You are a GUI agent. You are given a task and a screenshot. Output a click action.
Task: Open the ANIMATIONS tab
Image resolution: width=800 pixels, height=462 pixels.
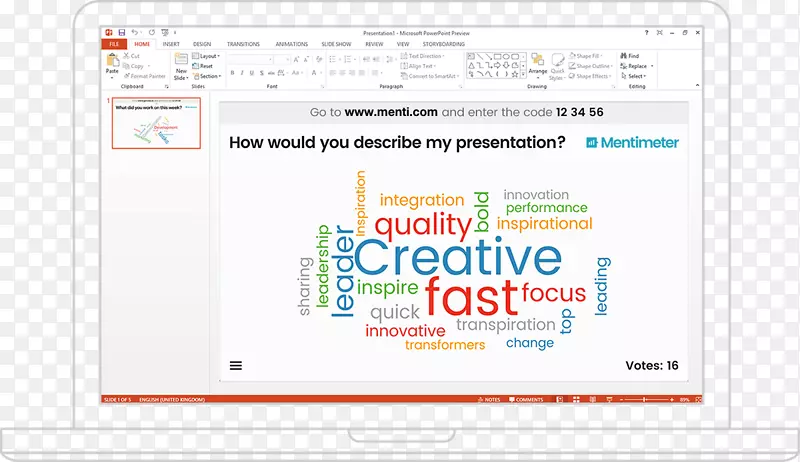point(292,44)
